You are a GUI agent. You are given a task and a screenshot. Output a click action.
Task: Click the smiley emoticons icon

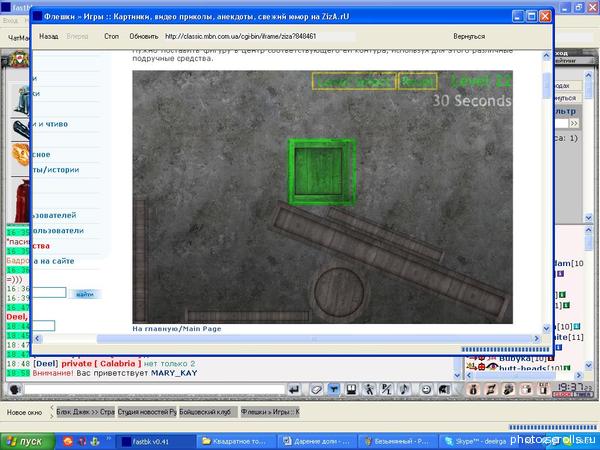(426, 390)
